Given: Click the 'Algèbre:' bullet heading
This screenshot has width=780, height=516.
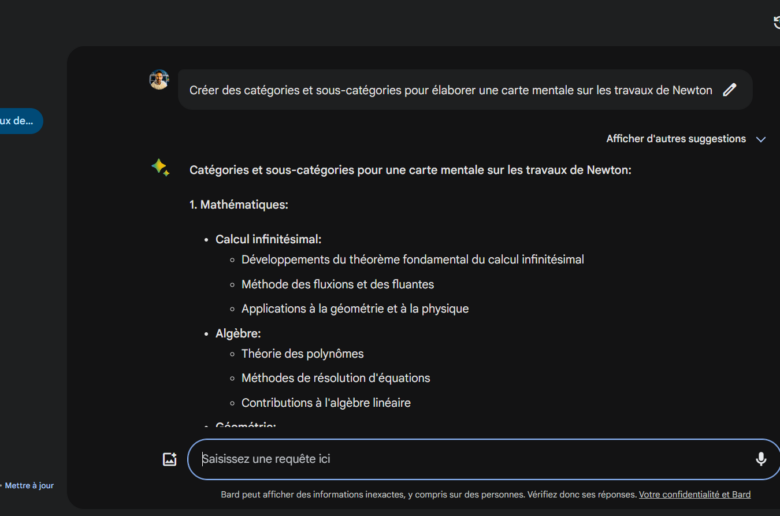Looking at the screenshot, I should (238, 334).
